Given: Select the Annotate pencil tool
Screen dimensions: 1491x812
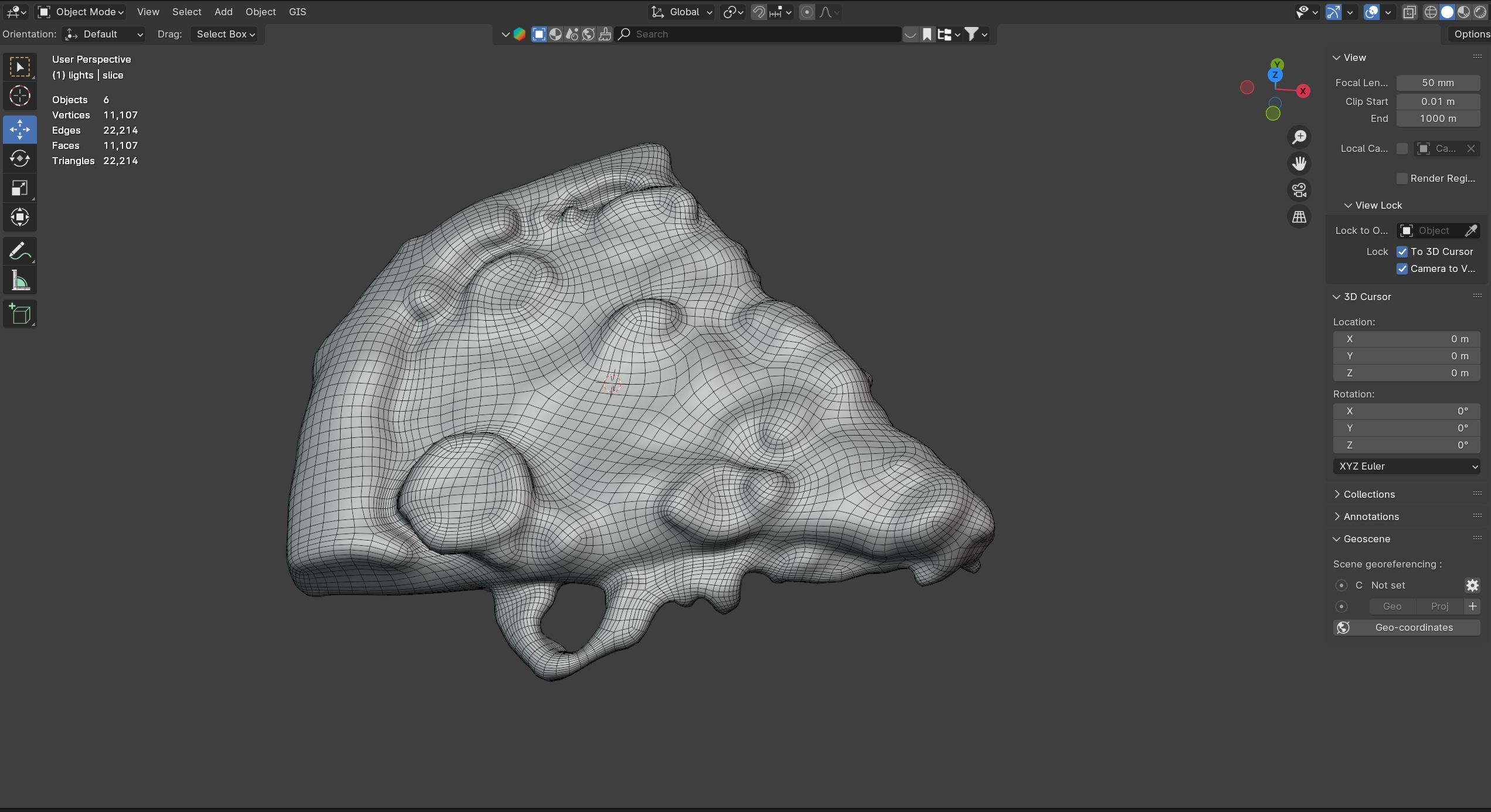Looking at the screenshot, I should coord(20,251).
